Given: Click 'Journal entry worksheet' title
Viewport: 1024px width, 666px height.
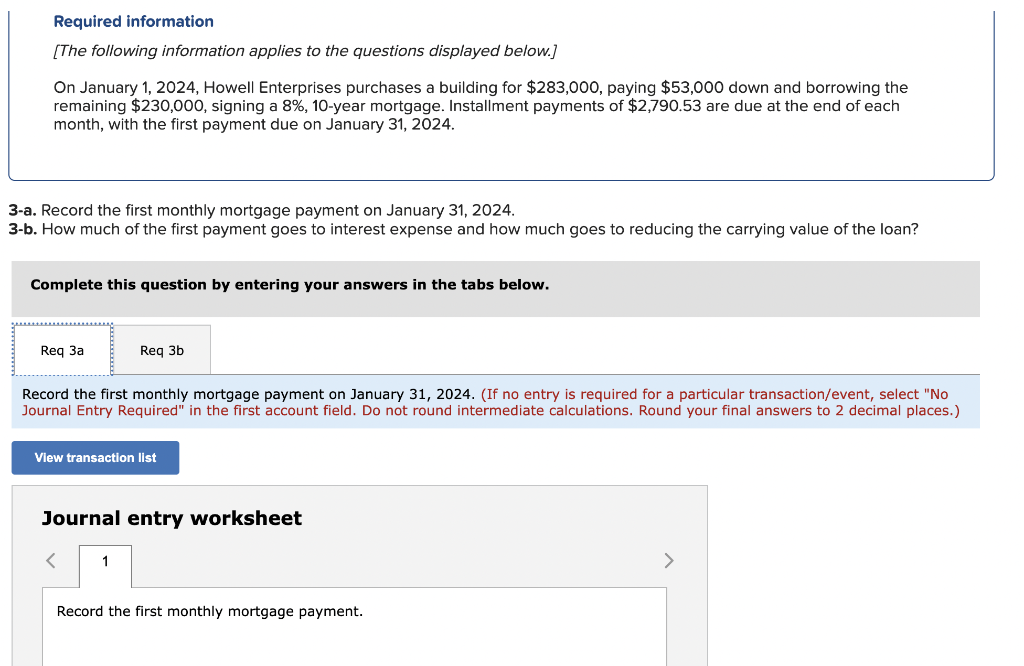Looking at the screenshot, I should [x=172, y=518].
